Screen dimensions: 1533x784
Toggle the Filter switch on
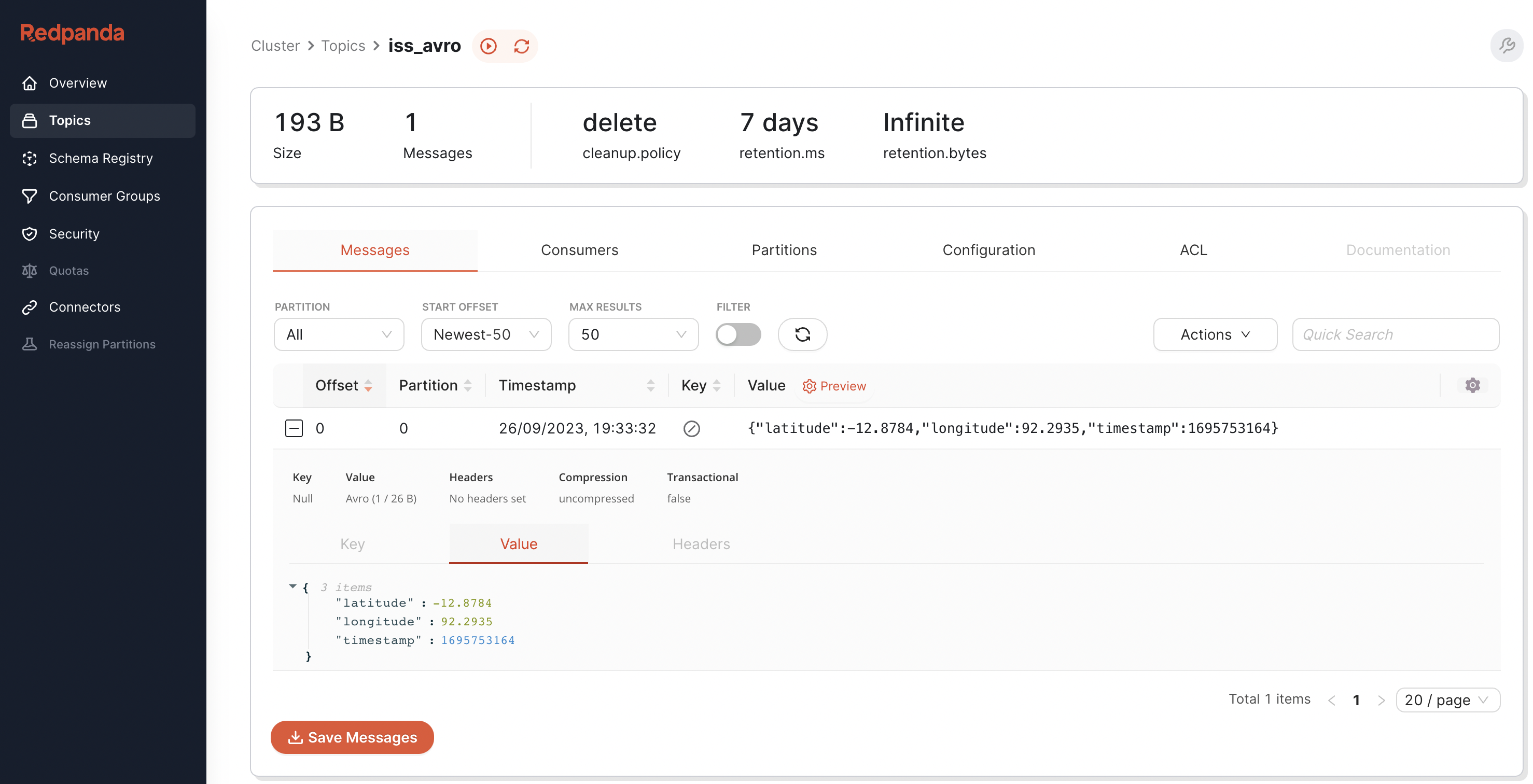(737, 334)
